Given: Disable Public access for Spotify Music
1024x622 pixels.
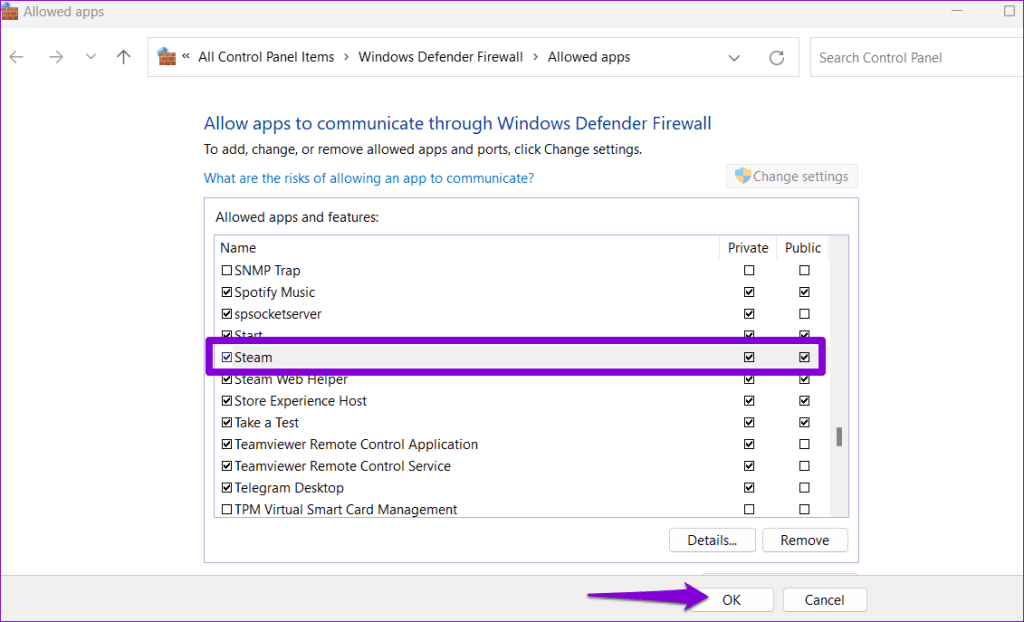Looking at the screenshot, I should click(803, 292).
